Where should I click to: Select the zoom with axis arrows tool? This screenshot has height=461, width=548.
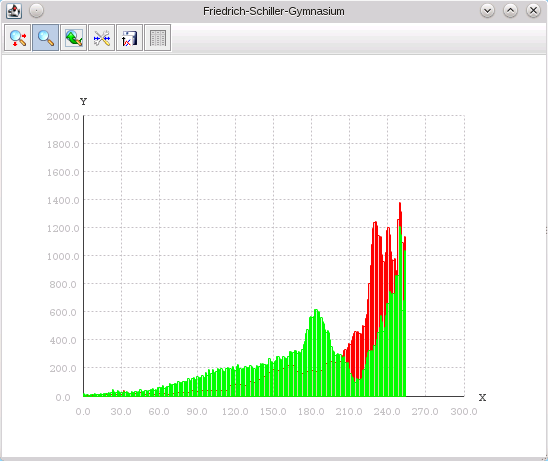click(17, 38)
